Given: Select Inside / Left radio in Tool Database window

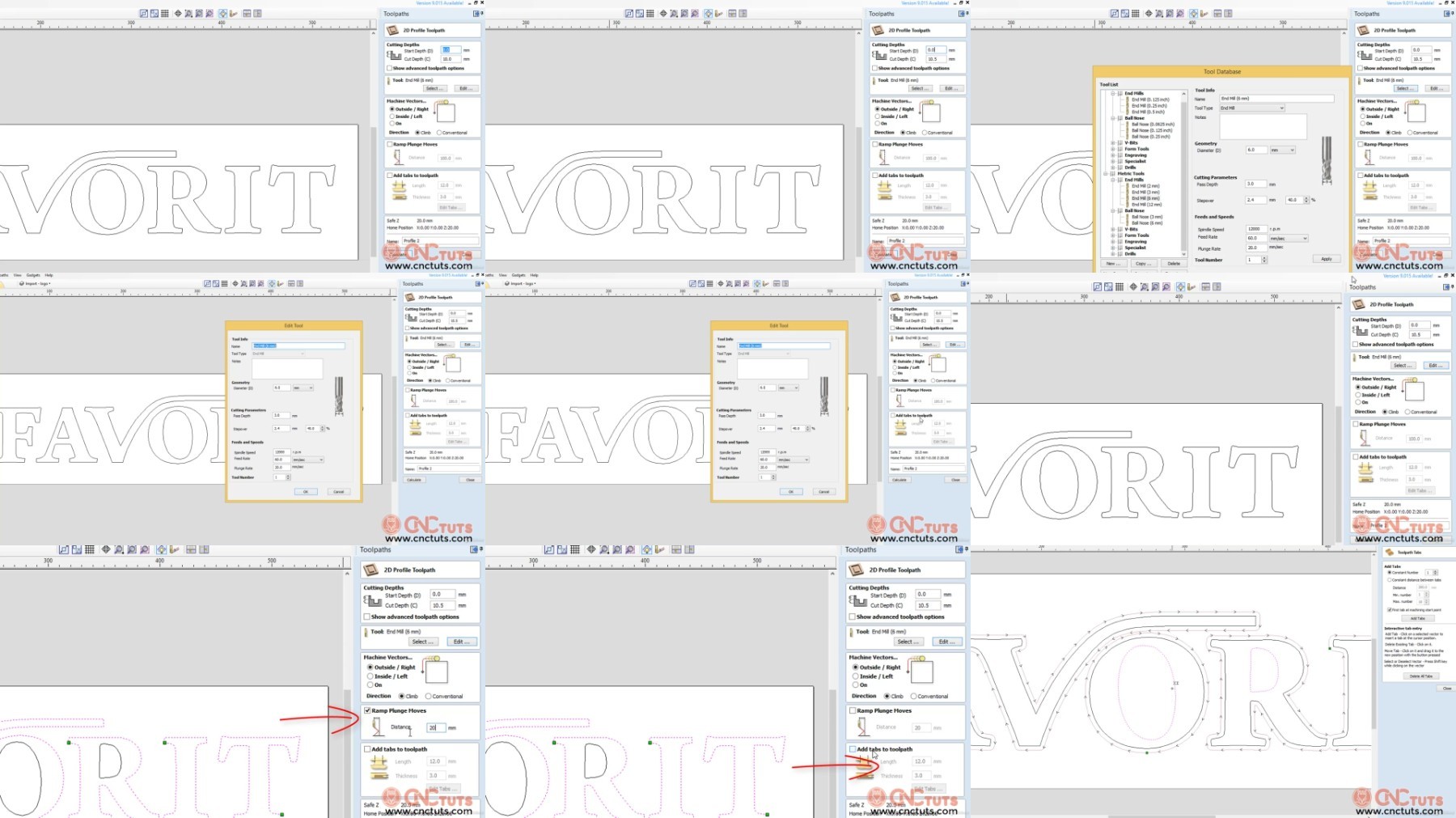Looking at the screenshot, I should point(1363,117).
